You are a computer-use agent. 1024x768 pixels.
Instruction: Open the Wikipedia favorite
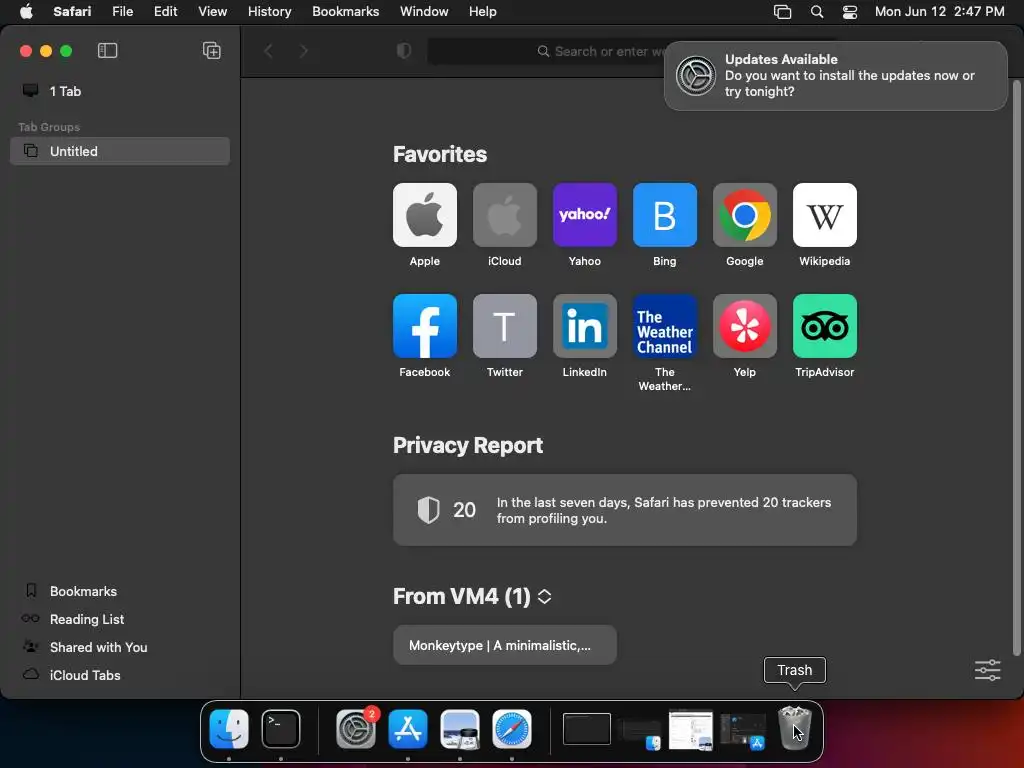(825, 215)
